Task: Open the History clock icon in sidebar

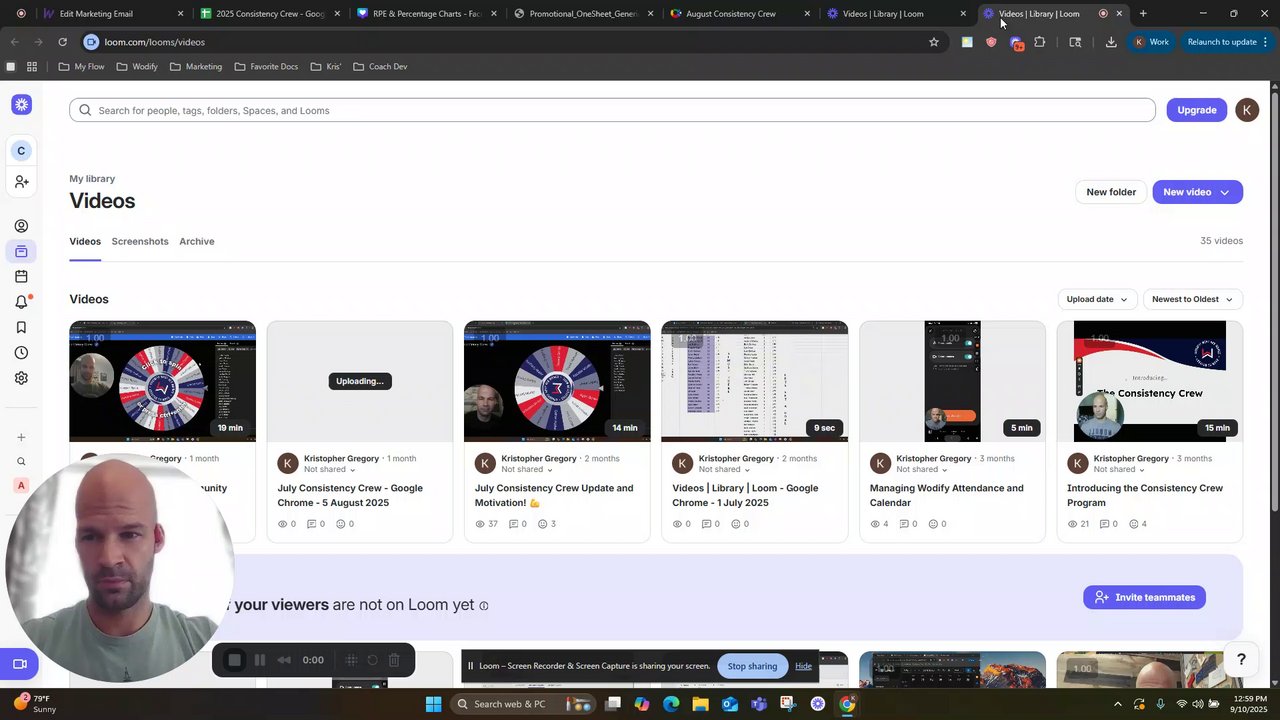Action: [x=21, y=353]
